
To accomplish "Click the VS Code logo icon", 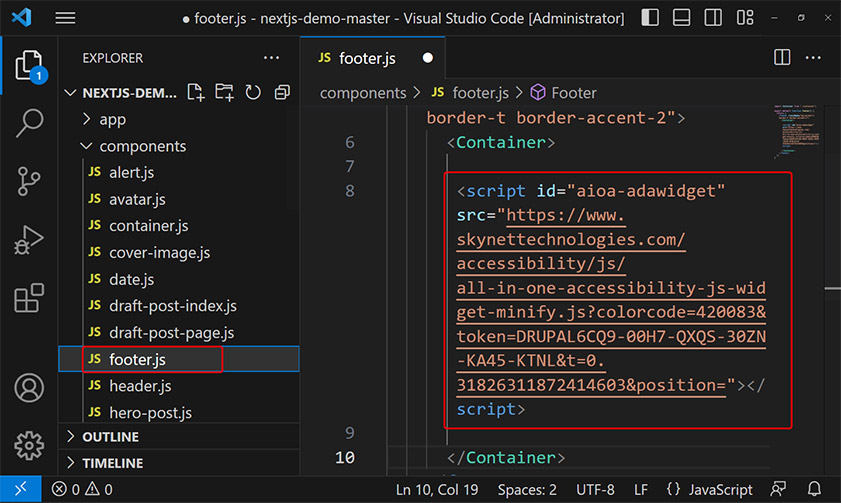I will coord(21,18).
